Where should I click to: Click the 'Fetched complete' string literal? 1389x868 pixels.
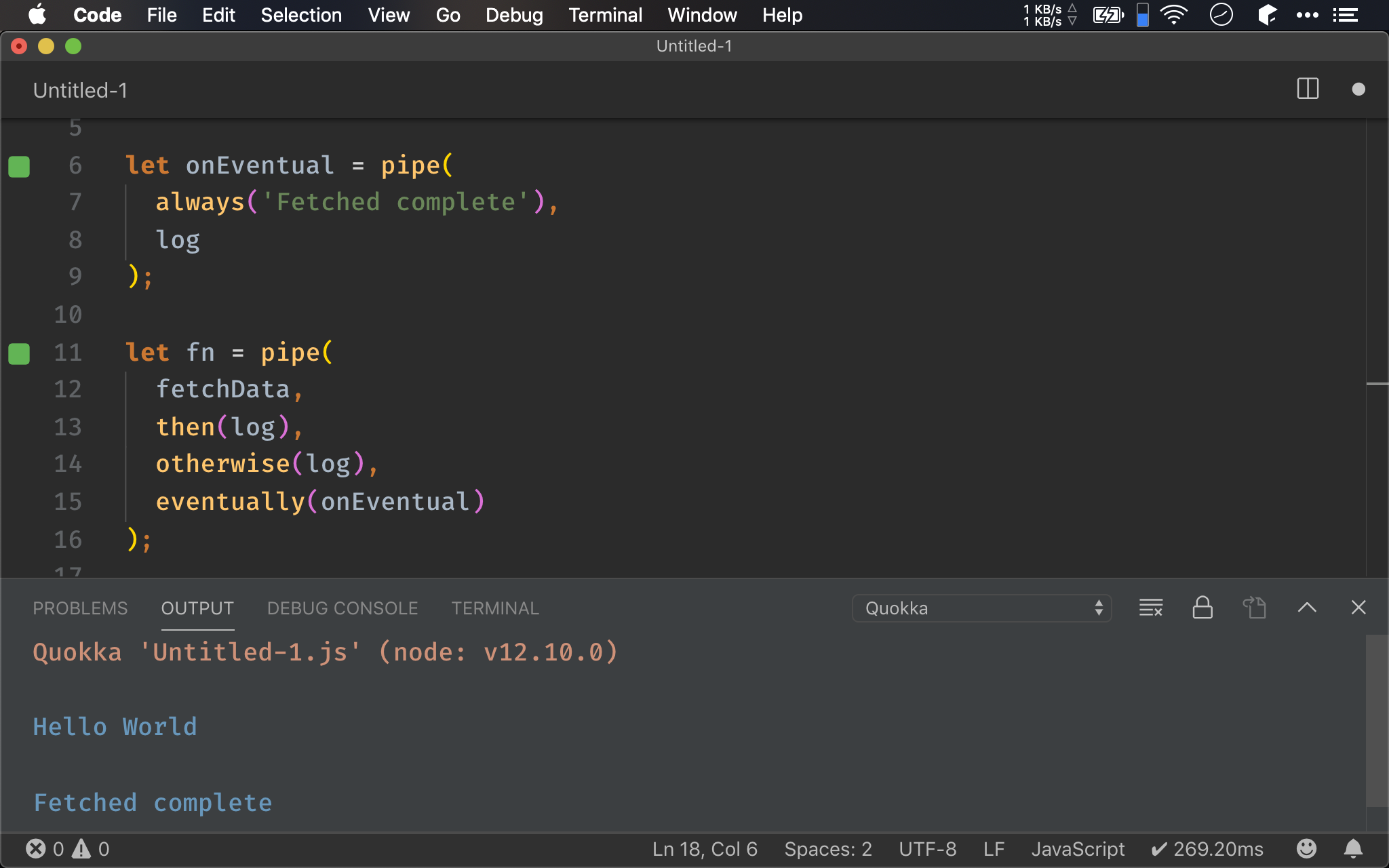coord(395,202)
